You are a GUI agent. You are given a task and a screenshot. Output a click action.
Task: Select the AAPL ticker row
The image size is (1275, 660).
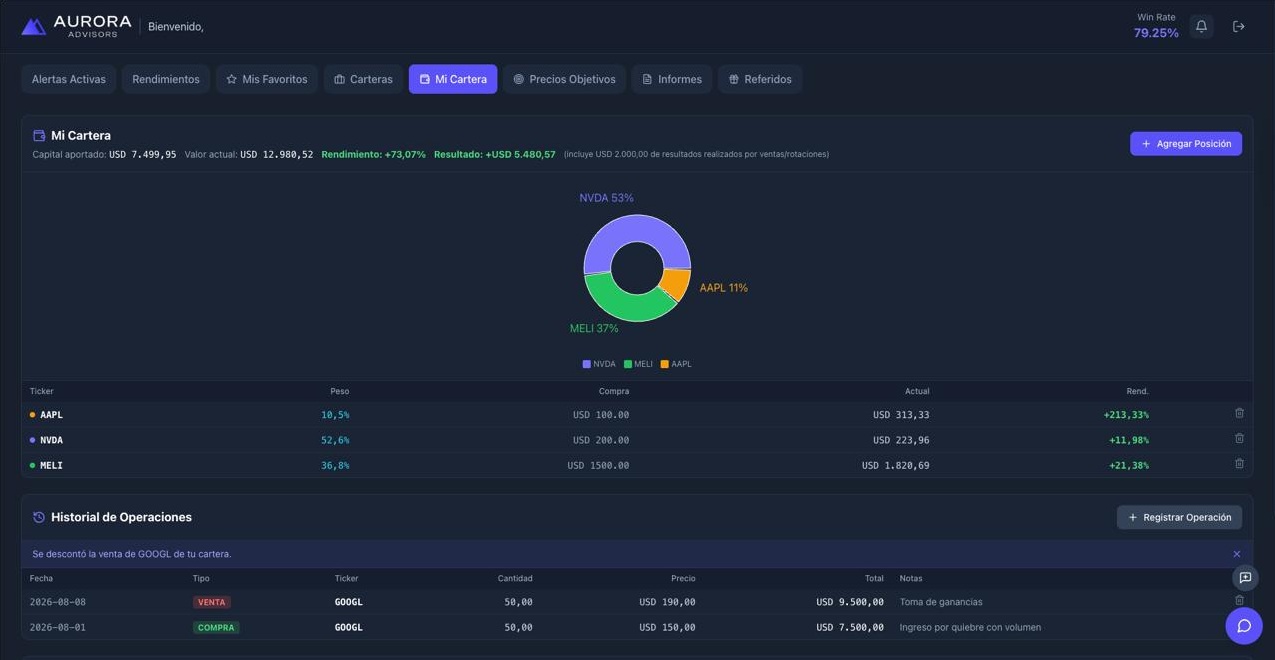click(x=637, y=414)
